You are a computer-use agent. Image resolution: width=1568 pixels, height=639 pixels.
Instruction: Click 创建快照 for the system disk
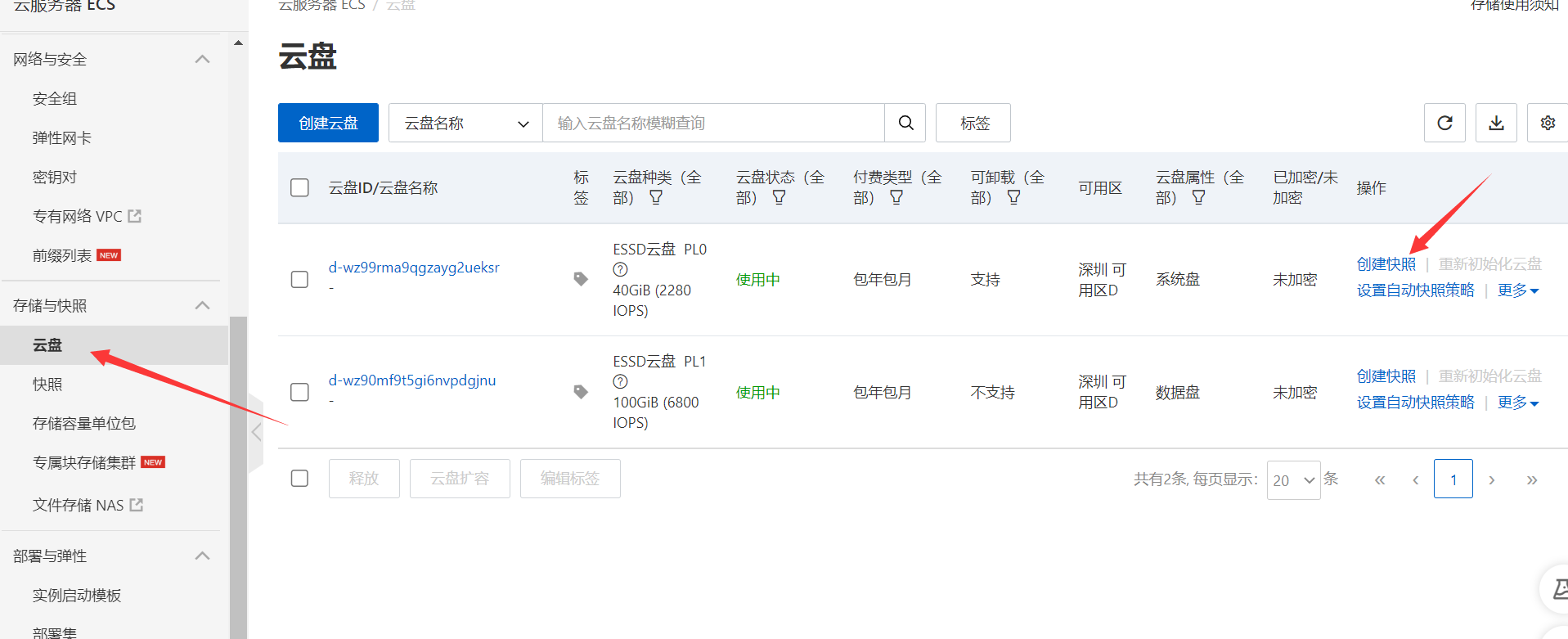[x=1386, y=264]
